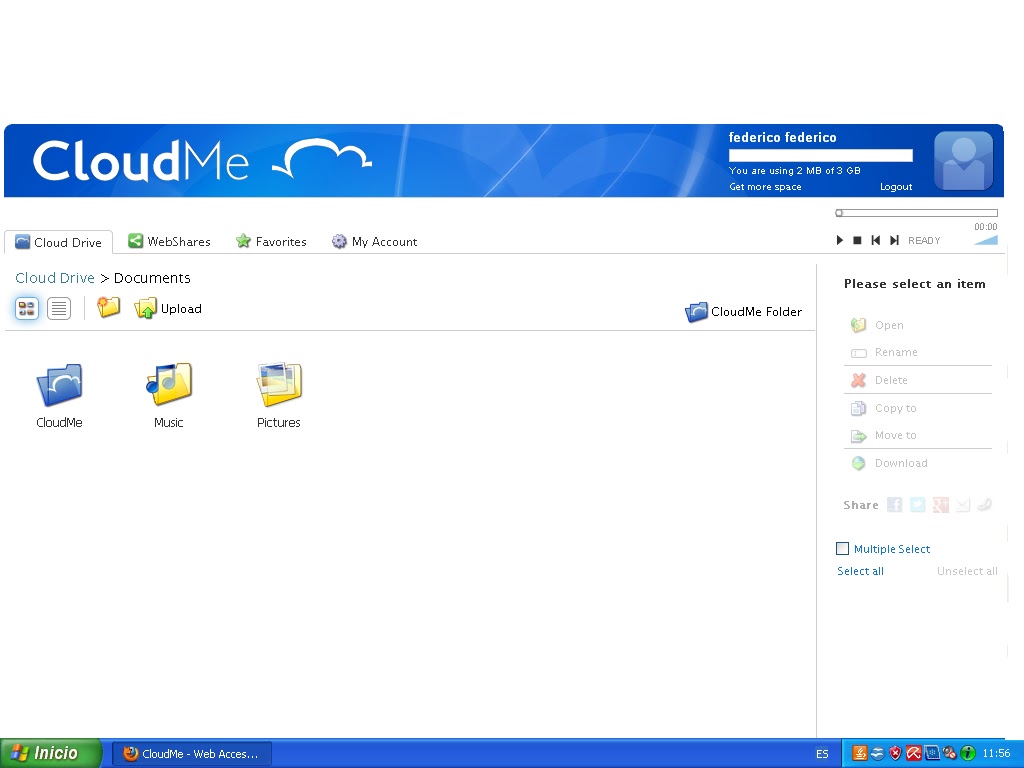Open the Music folder
Image resolution: width=1024 pixels, height=768 pixels.
(168, 396)
